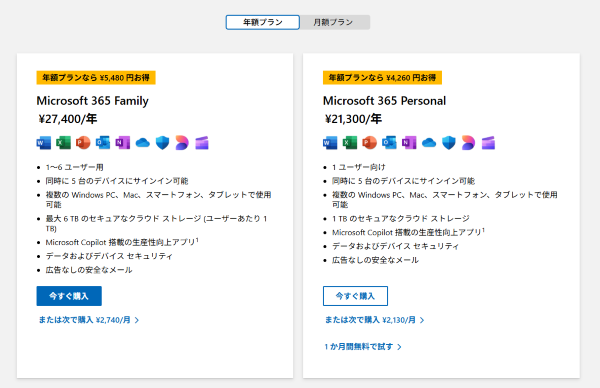
Task: Click the ¥4,260 円お得 savings badge
Action: pyautogui.click(x=382, y=78)
